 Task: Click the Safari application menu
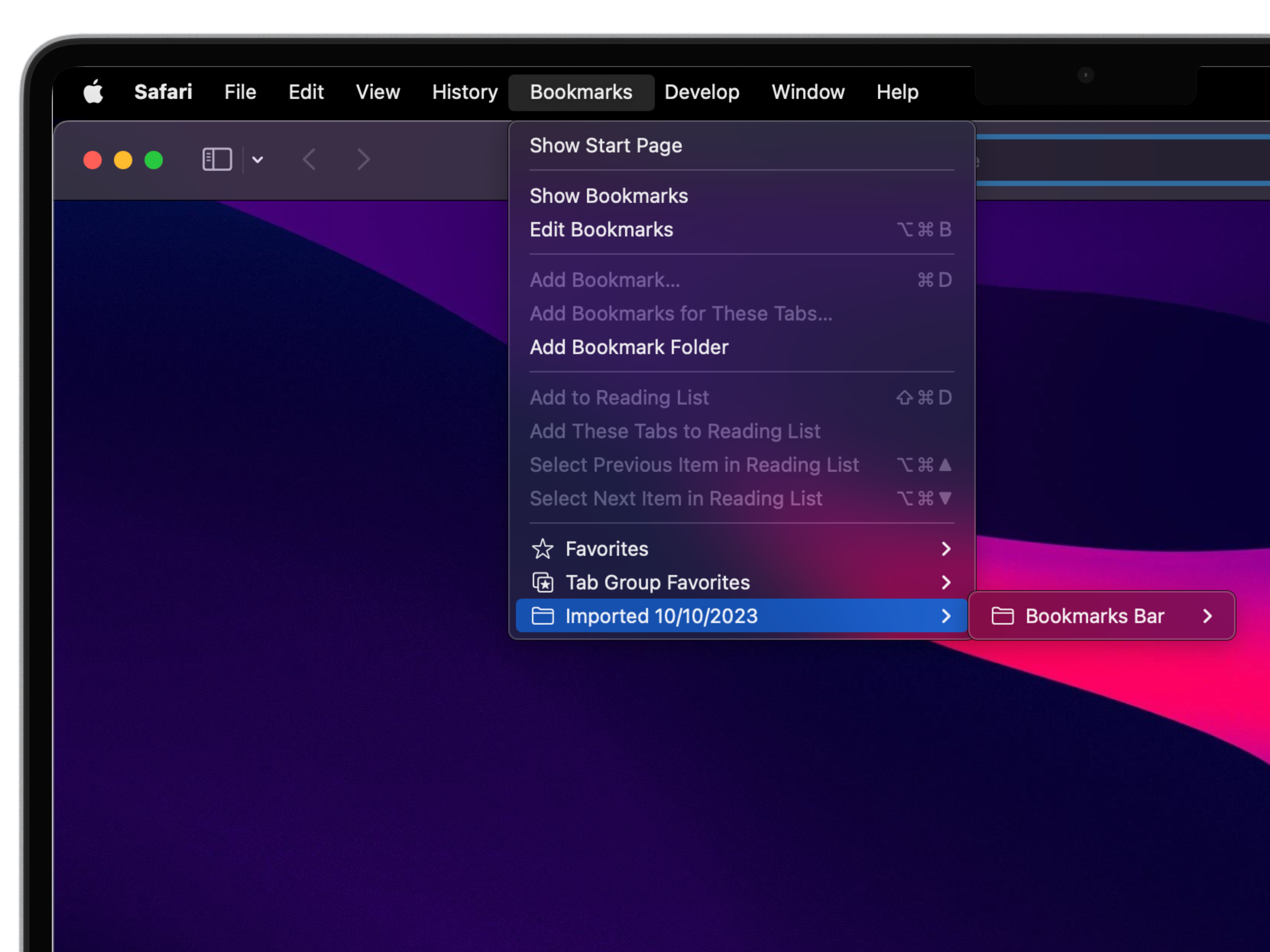(163, 92)
